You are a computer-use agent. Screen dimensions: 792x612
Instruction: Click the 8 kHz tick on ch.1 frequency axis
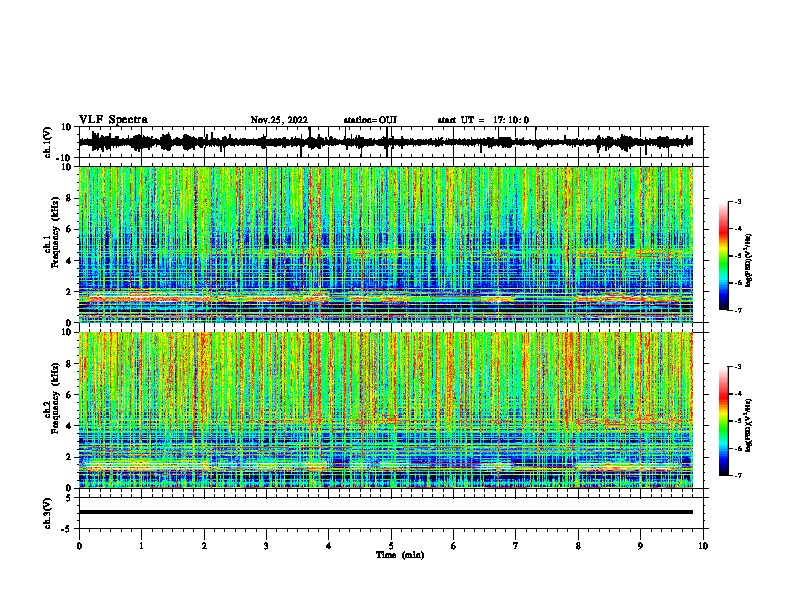pyautogui.click(x=70, y=198)
